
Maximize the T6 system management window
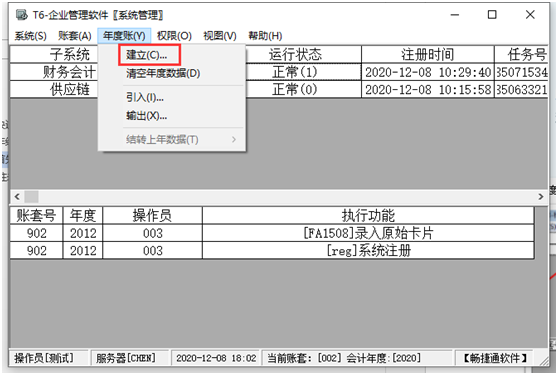tap(492, 15)
